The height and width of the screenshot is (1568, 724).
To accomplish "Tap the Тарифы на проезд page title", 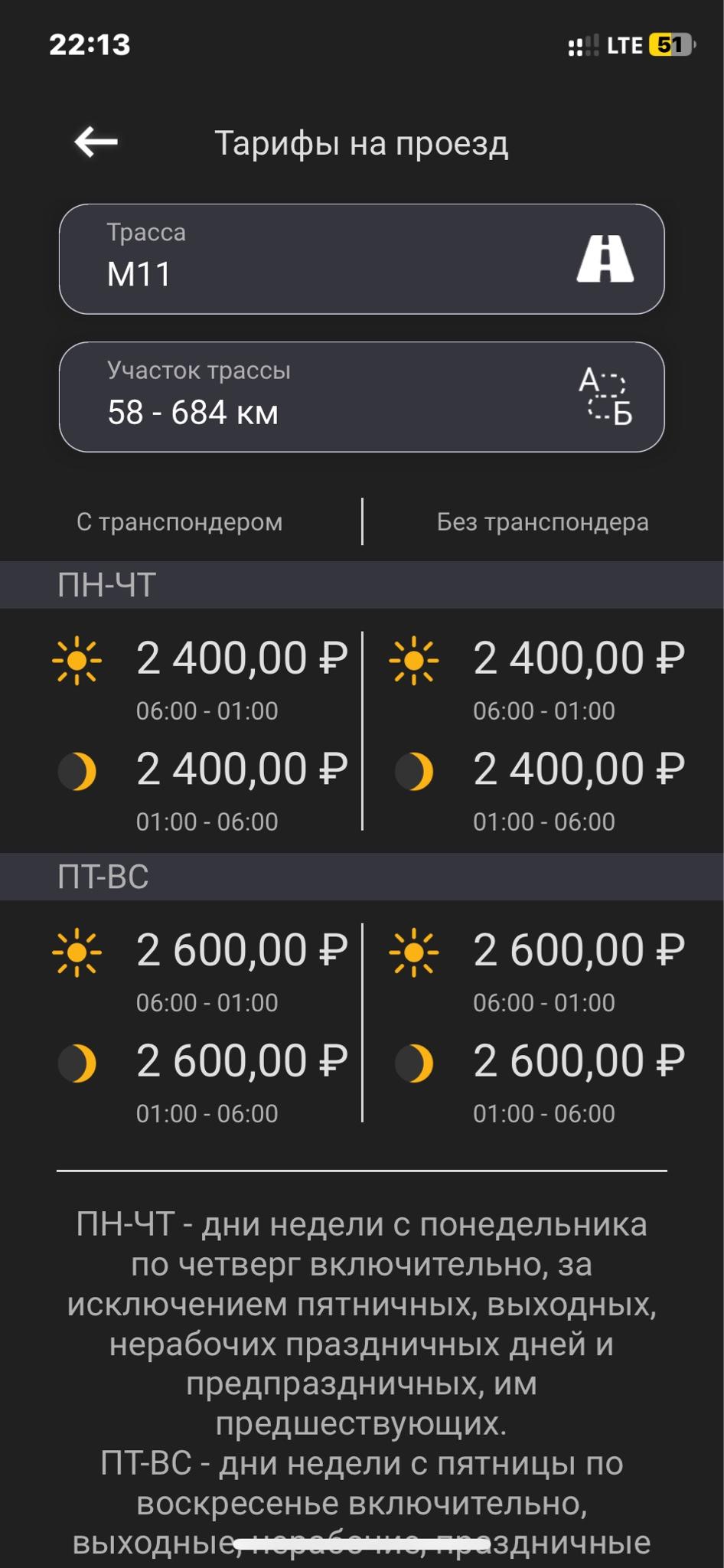I will (x=361, y=143).
